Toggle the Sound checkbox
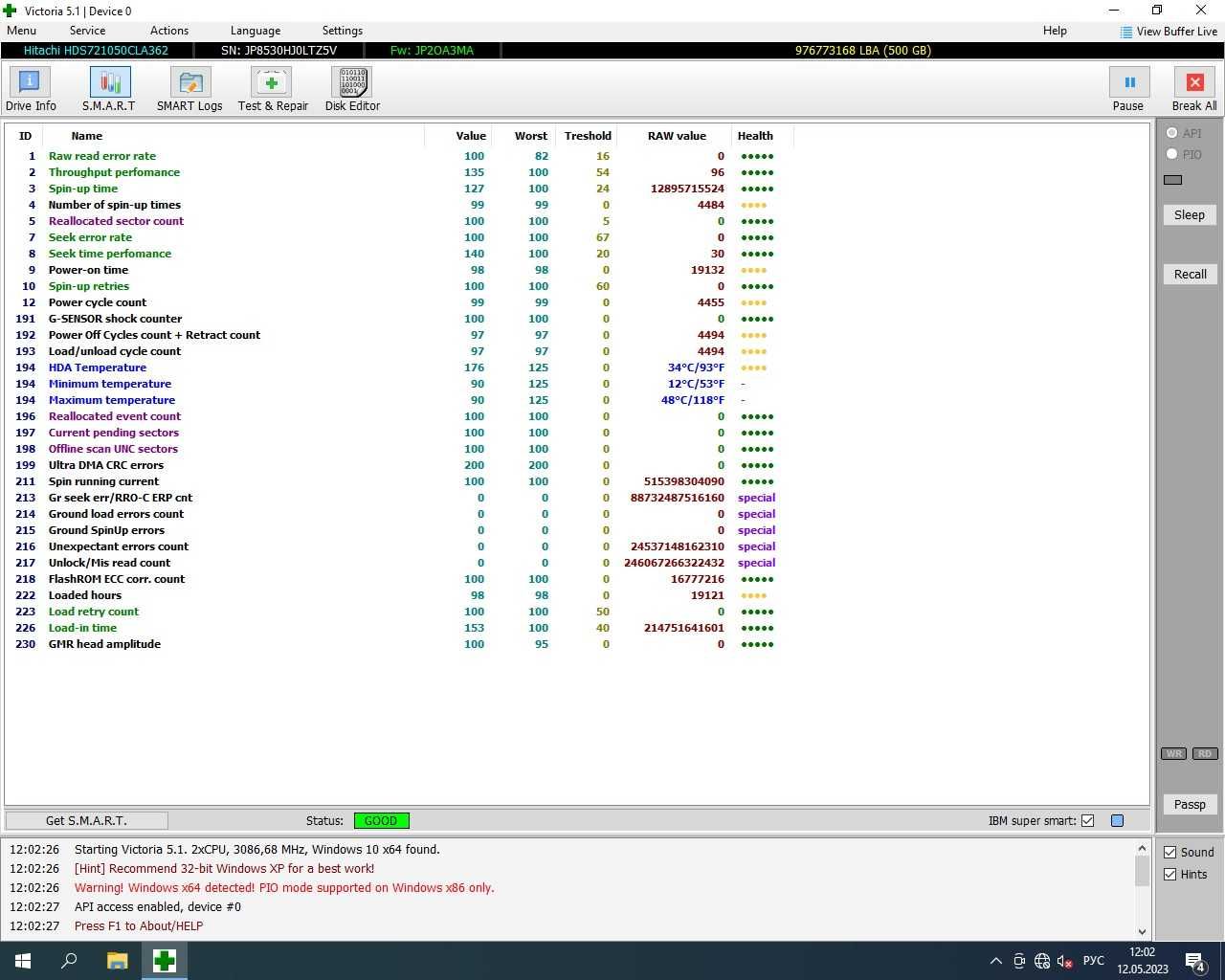1225x980 pixels. coord(1169,852)
